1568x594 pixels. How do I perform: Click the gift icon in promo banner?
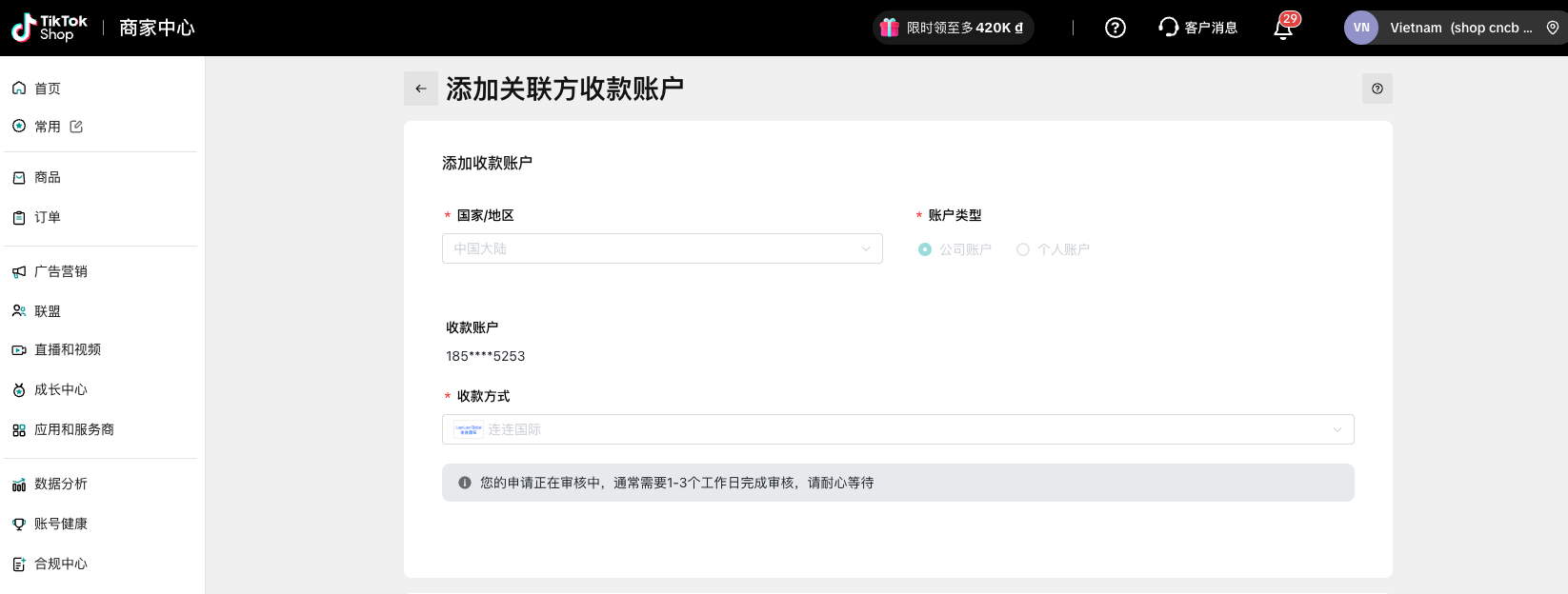click(890, 28)
